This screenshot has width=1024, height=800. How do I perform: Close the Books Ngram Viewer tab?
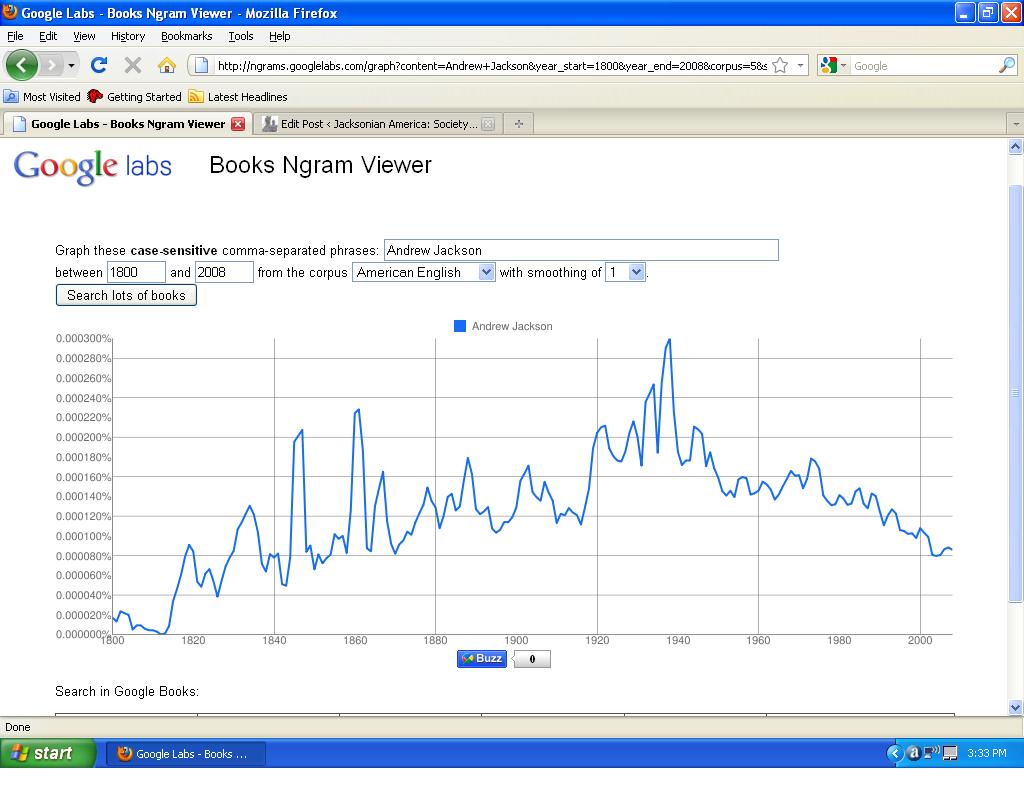[238, 124]
